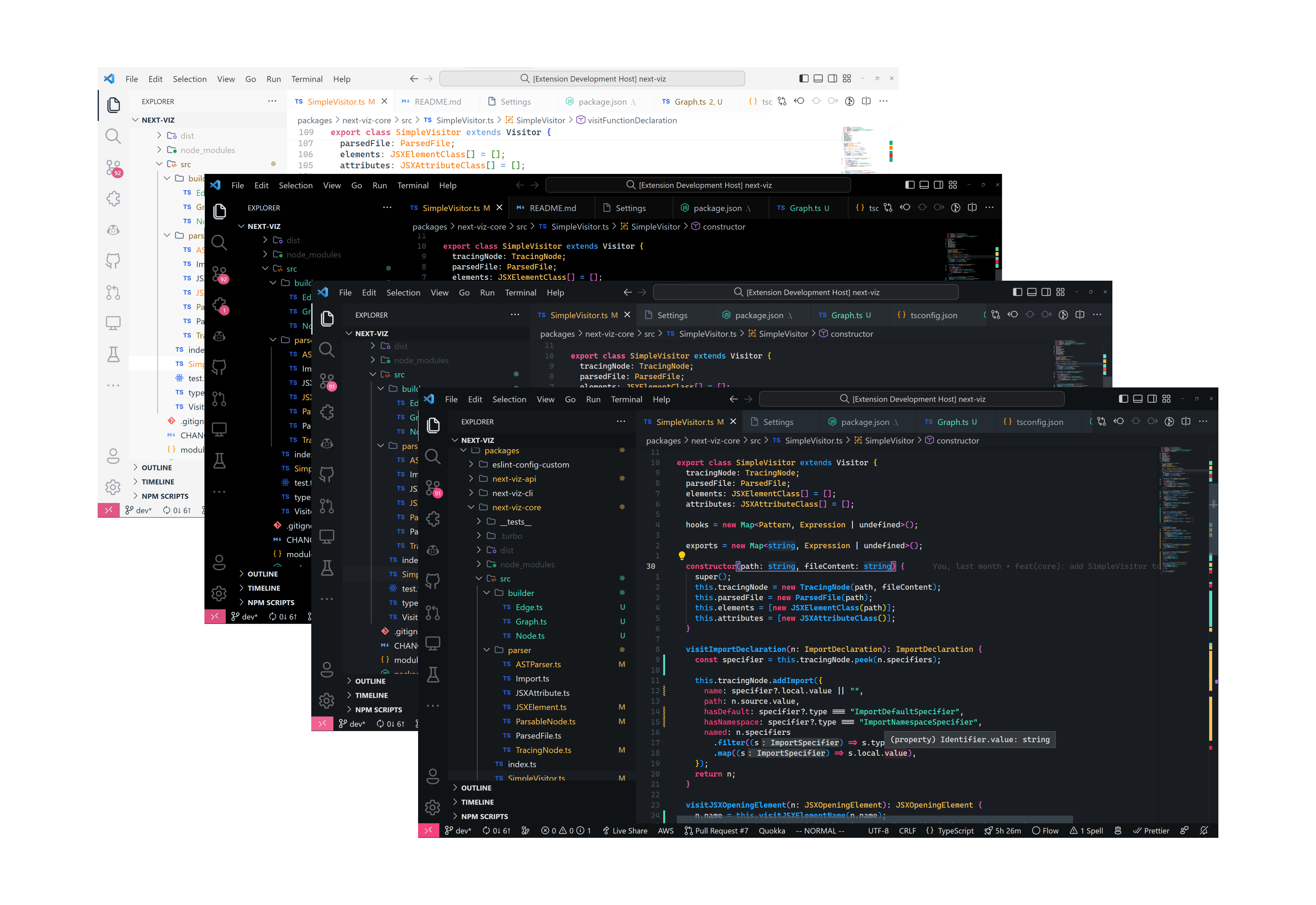Toggle bottom panel in frontmost window title bar

pos(1137,399)
